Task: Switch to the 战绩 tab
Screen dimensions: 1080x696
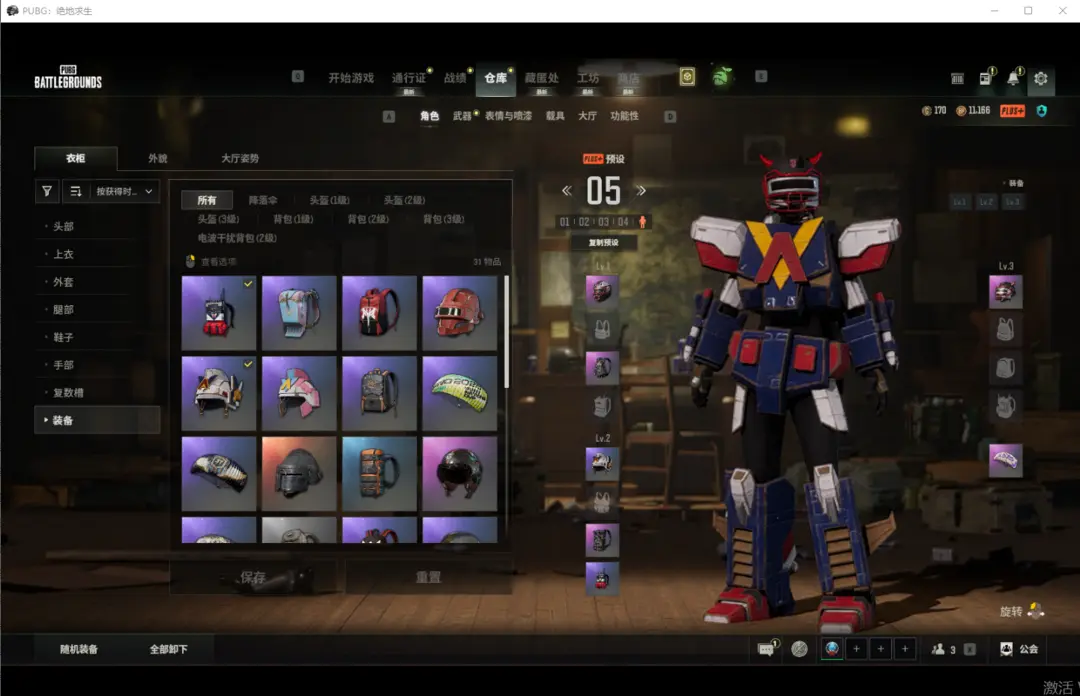Action: 455,78
